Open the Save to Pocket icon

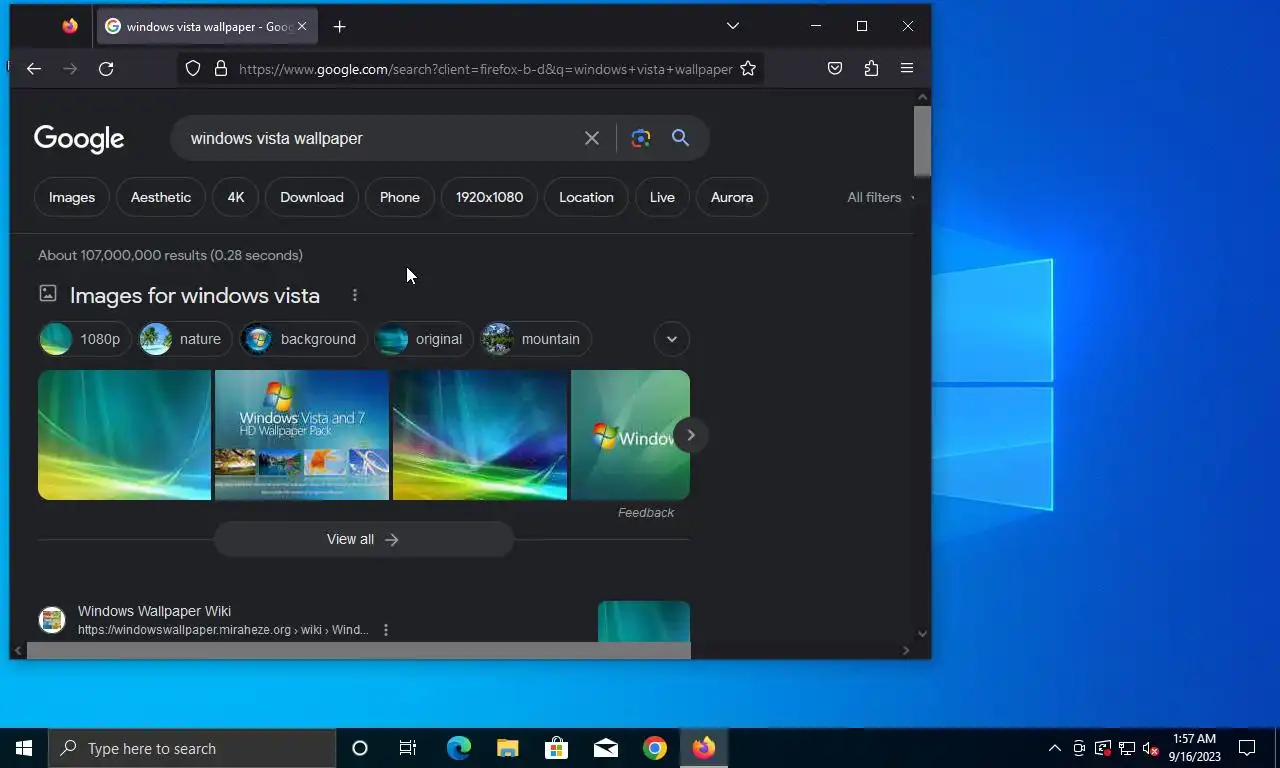(835, 68)
